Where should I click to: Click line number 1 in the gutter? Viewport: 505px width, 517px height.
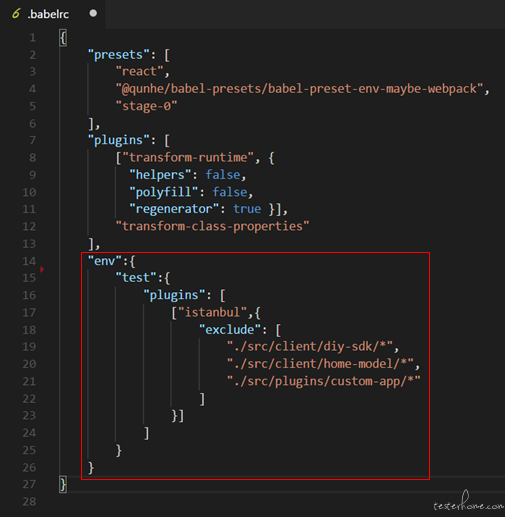pos(32,37)
